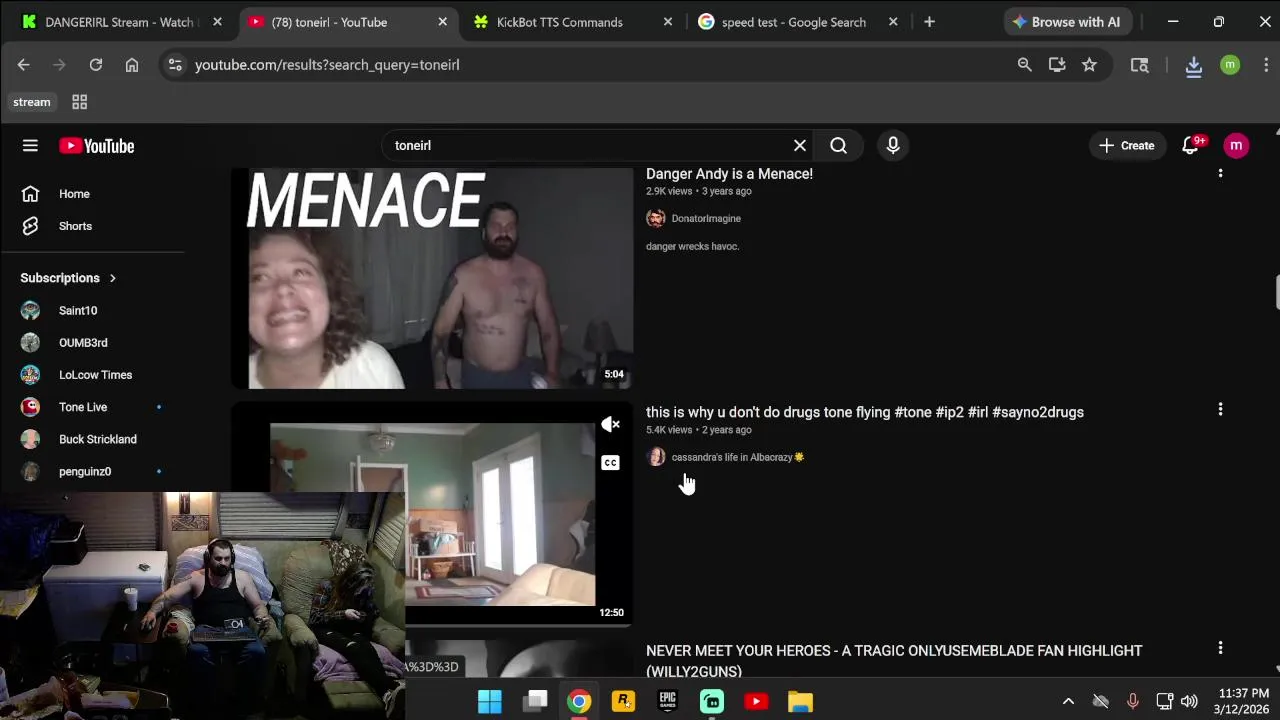Click the page vertical scrollbar thumb
Viewport: 1280px width, 720px height.
pyautogui.click(x=1277, y=292)
